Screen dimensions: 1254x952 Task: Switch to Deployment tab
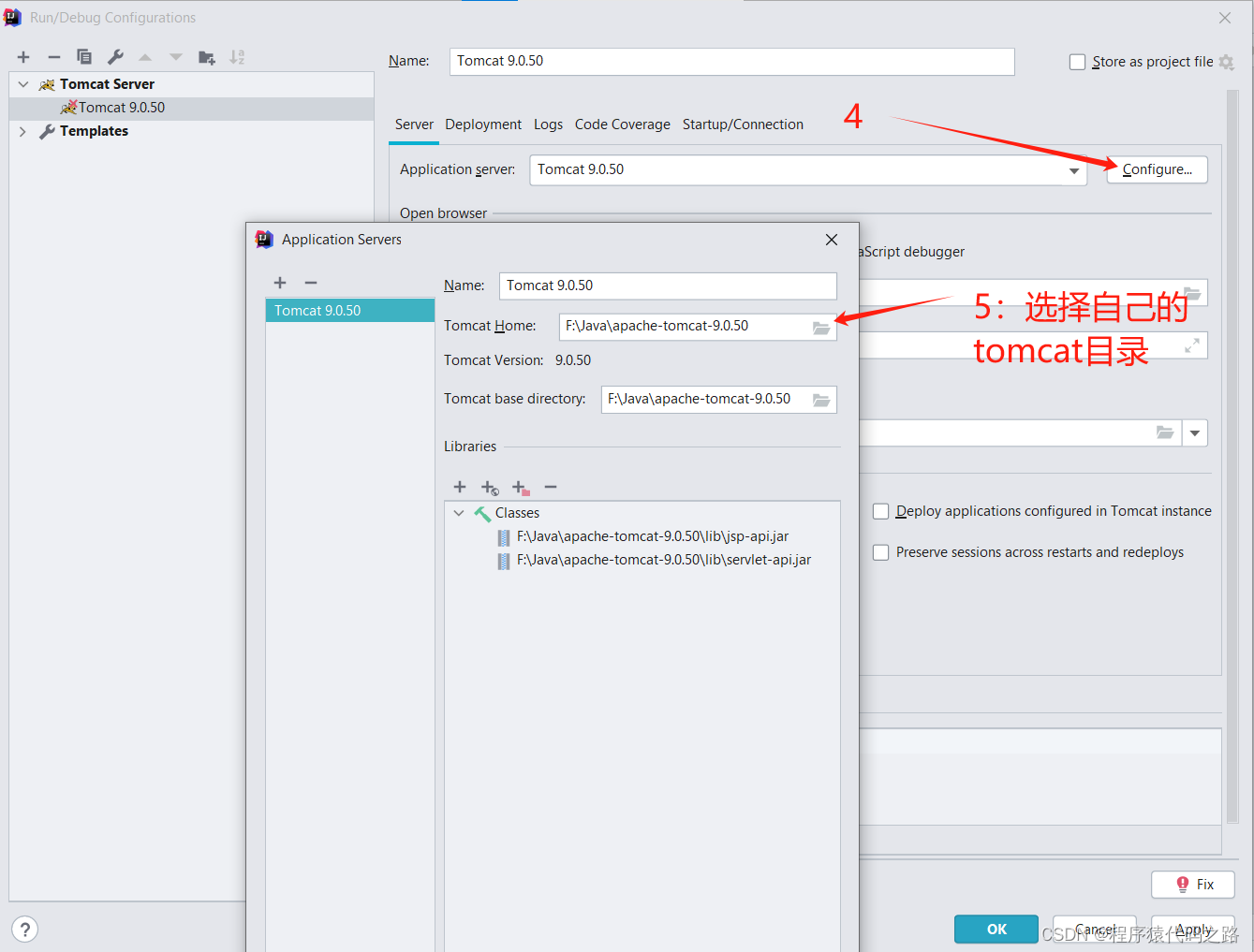(x=483, y=124)
